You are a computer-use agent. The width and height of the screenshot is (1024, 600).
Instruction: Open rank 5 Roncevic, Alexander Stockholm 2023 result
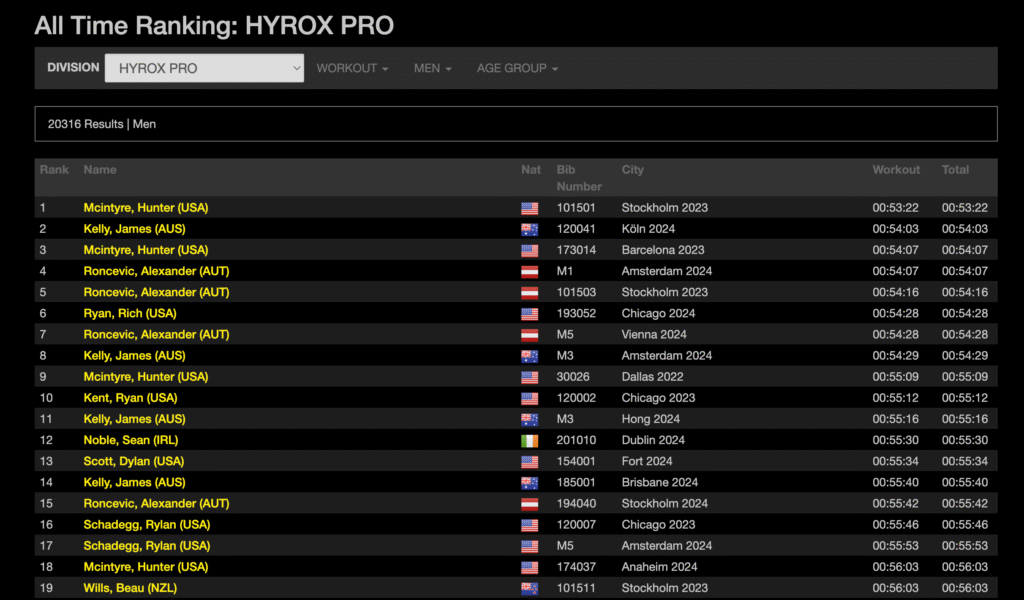coord(156,292)
